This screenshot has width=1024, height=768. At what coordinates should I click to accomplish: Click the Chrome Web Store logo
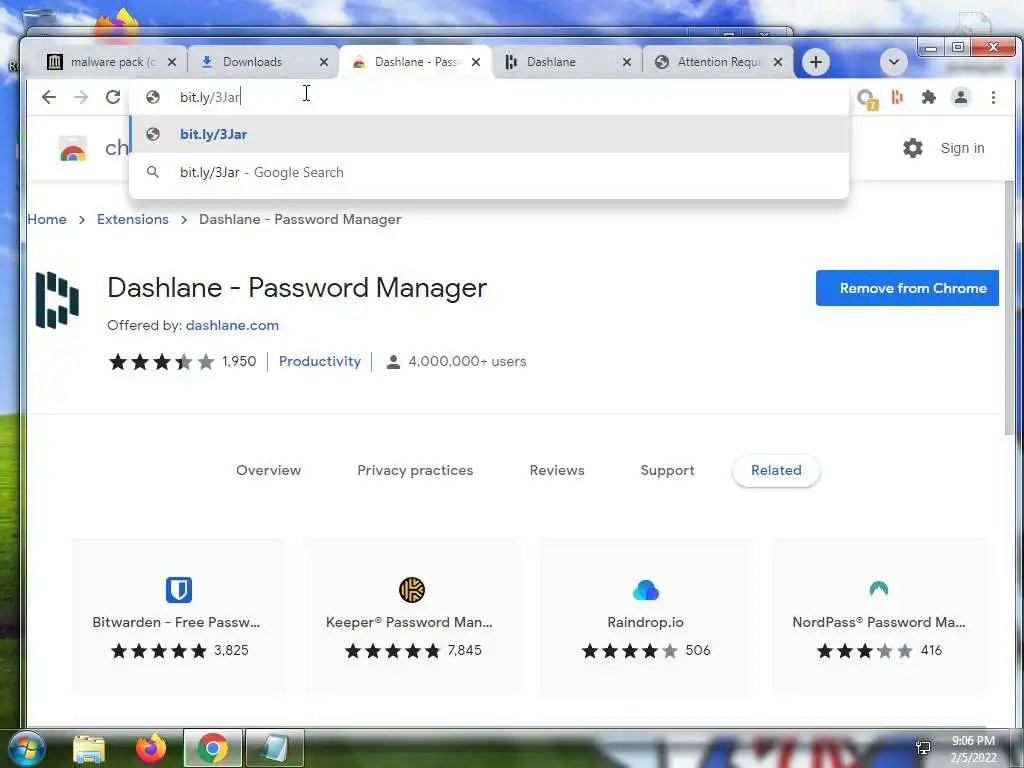73,149
